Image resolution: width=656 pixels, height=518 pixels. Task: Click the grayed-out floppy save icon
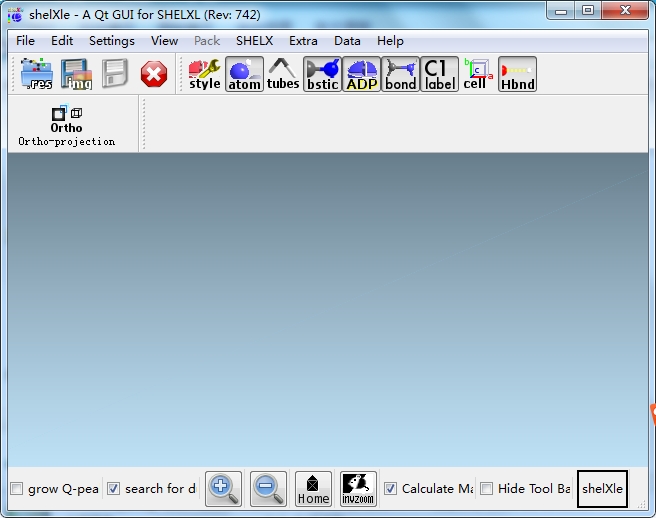point(115,74)
